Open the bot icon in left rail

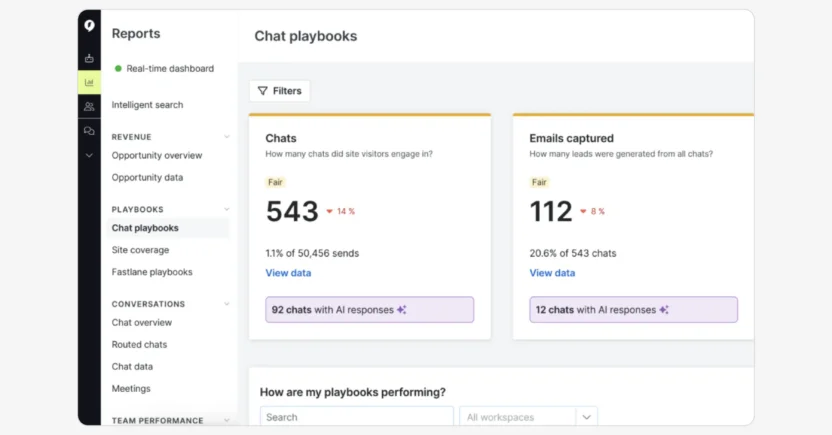pyautogui.click(x=89, y=58)
